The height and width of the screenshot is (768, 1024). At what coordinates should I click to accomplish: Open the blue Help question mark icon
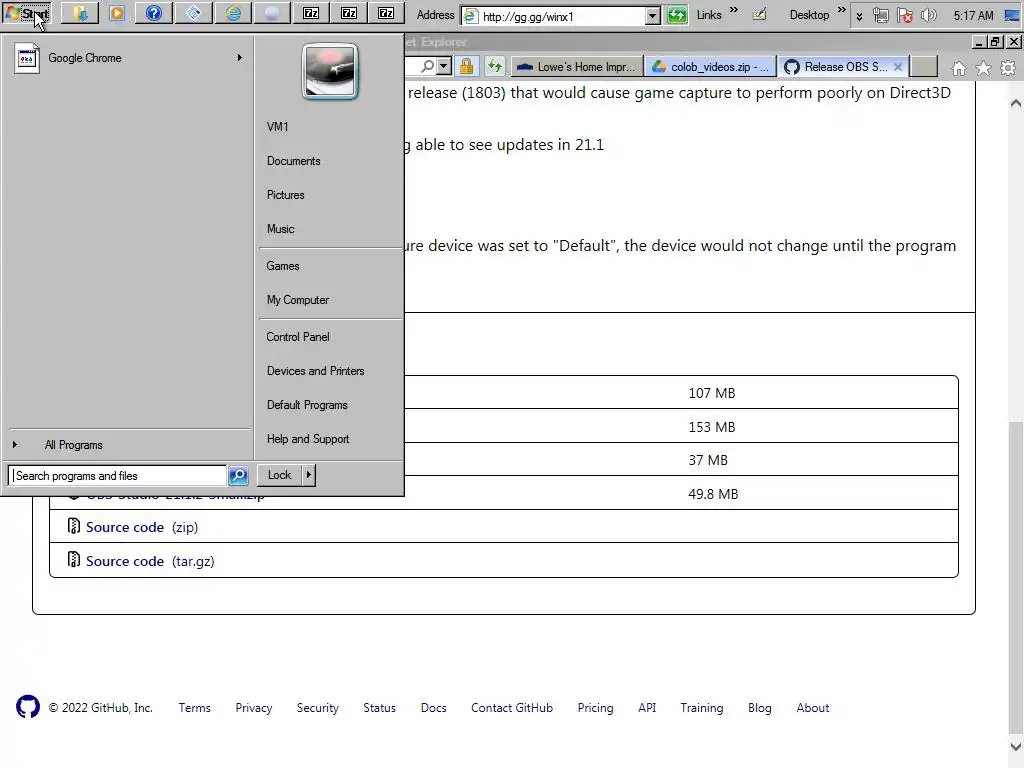154,13
